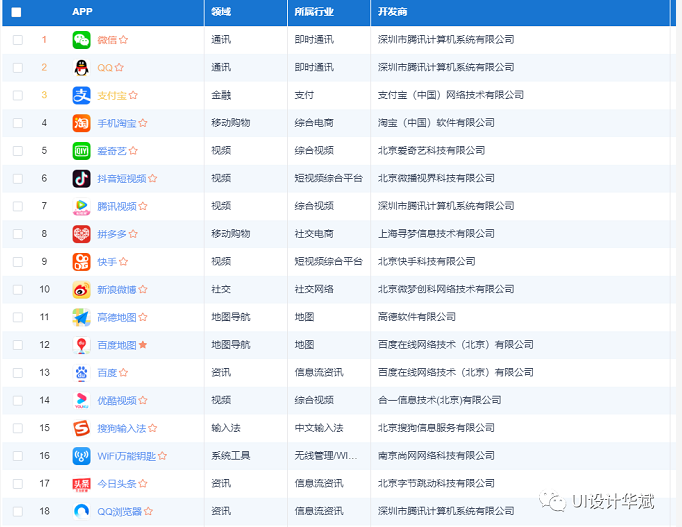
Task: Click the 金融 cell in 支付宝 row
Action: pyautogui.click(x=221, y=95)
